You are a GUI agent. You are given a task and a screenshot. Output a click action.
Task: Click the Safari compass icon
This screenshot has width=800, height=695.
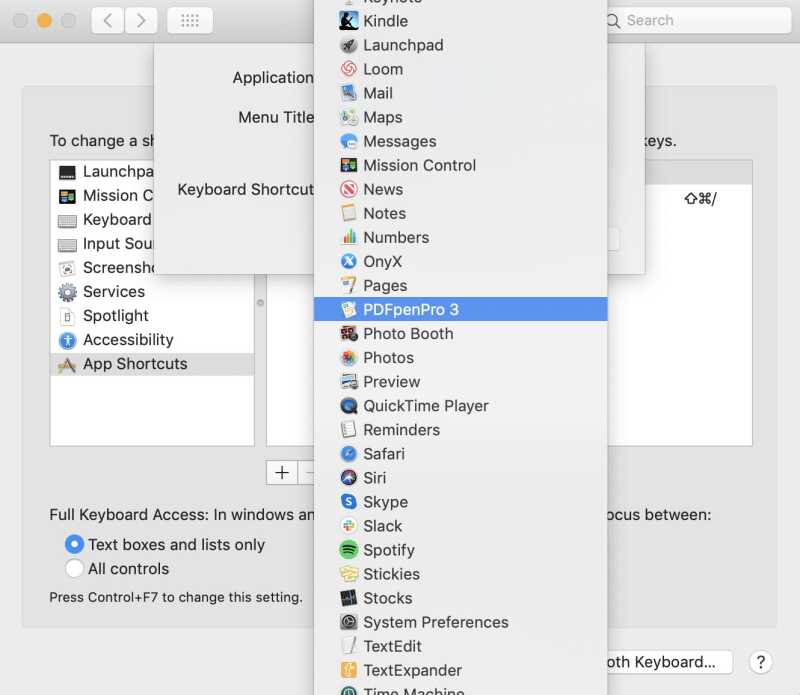tap(348, 454)
